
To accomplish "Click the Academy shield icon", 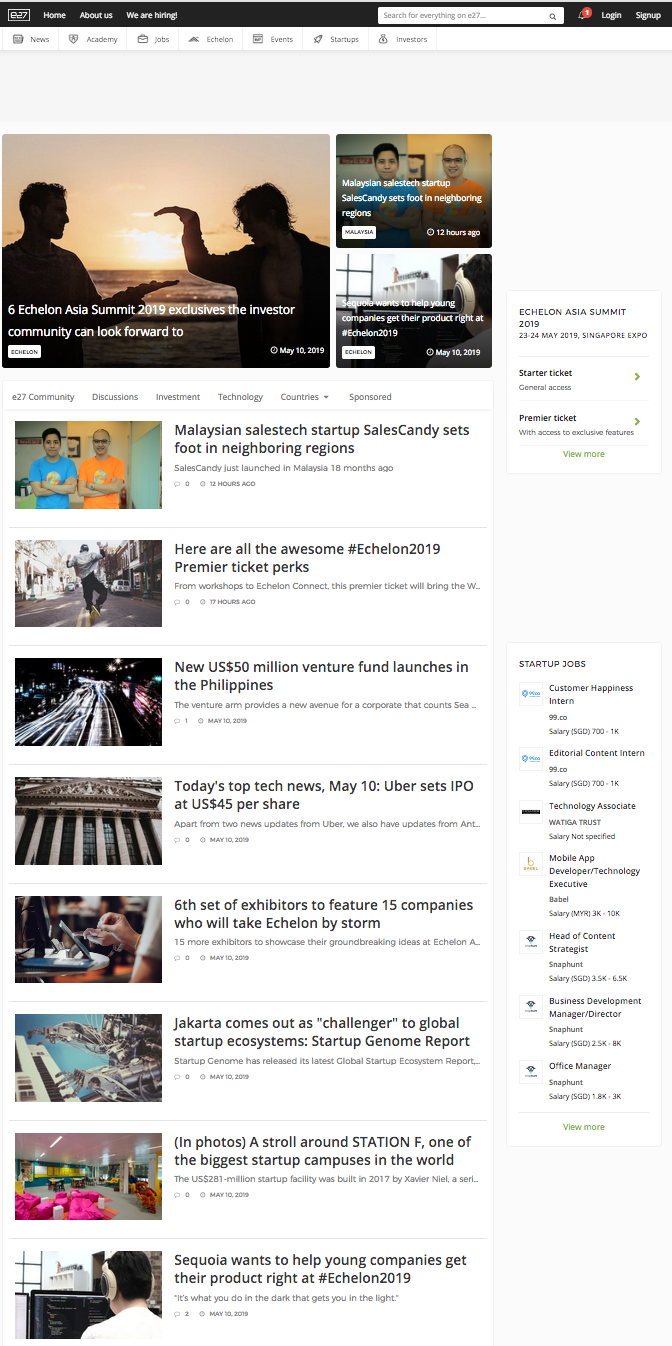I will pos(74,39).
